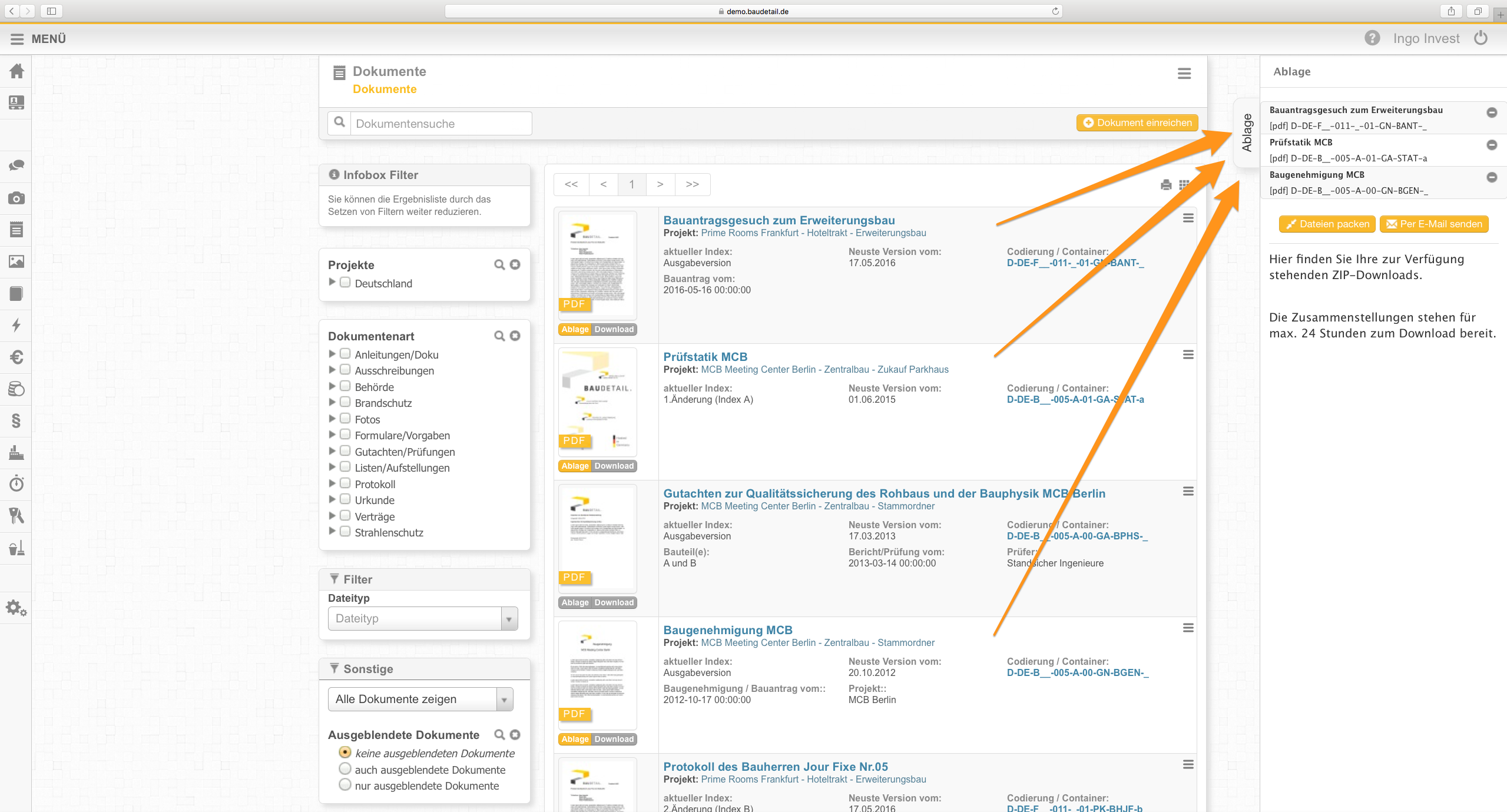1507x812 pixels.
Task: Expand the Deutschland project tree
Action: coord(332,282)
